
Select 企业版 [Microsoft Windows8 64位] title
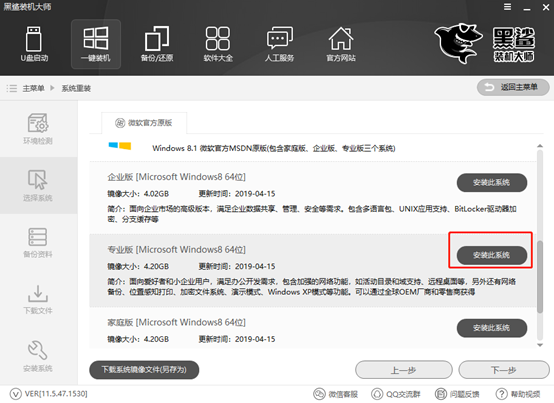pyautogui.click(x=176, y=177)
